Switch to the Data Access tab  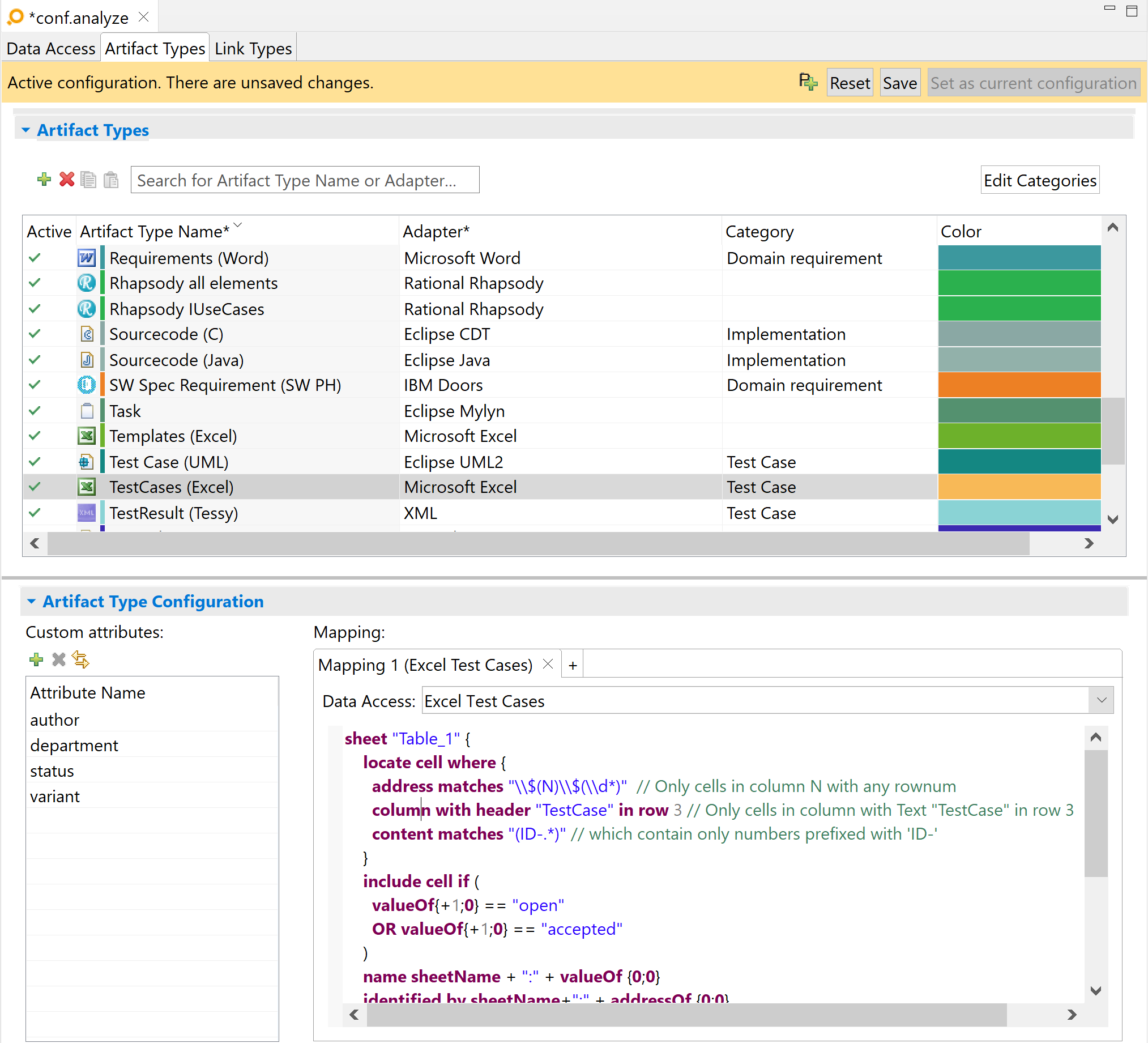tap(50, 48)
